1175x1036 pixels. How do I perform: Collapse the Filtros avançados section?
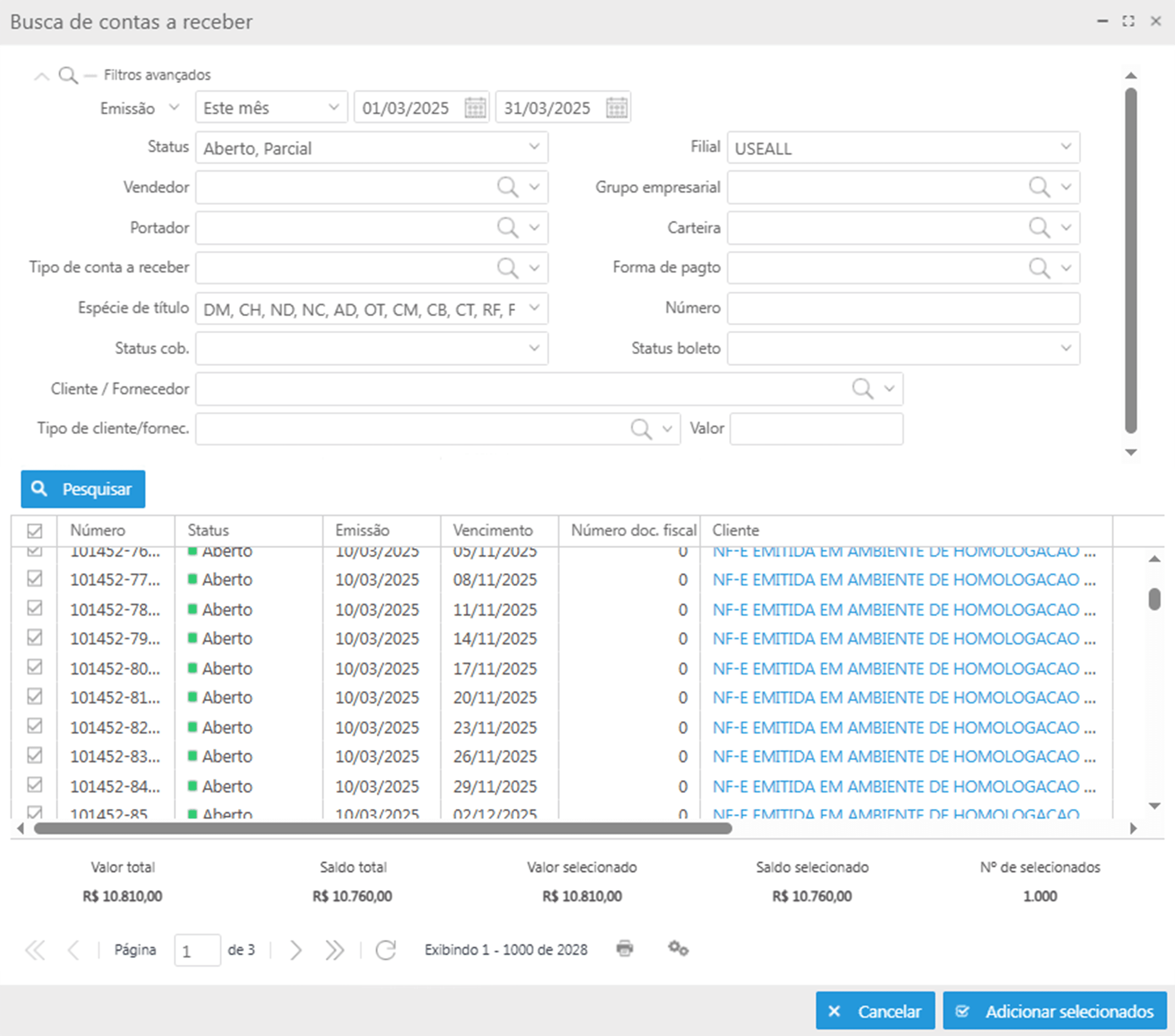tap(42, 76)
